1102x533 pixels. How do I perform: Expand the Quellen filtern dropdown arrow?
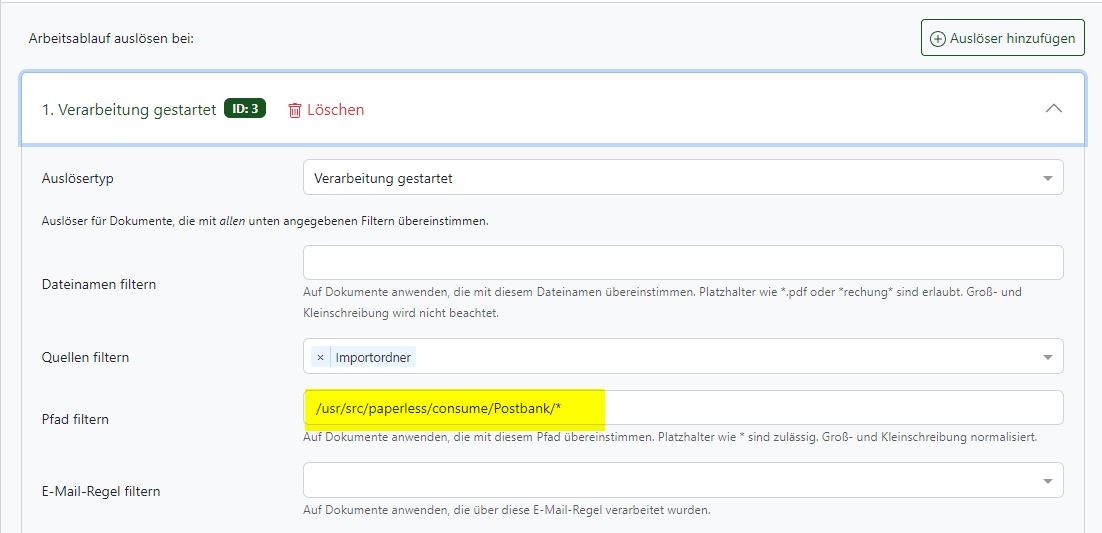tap(1047, 357)
